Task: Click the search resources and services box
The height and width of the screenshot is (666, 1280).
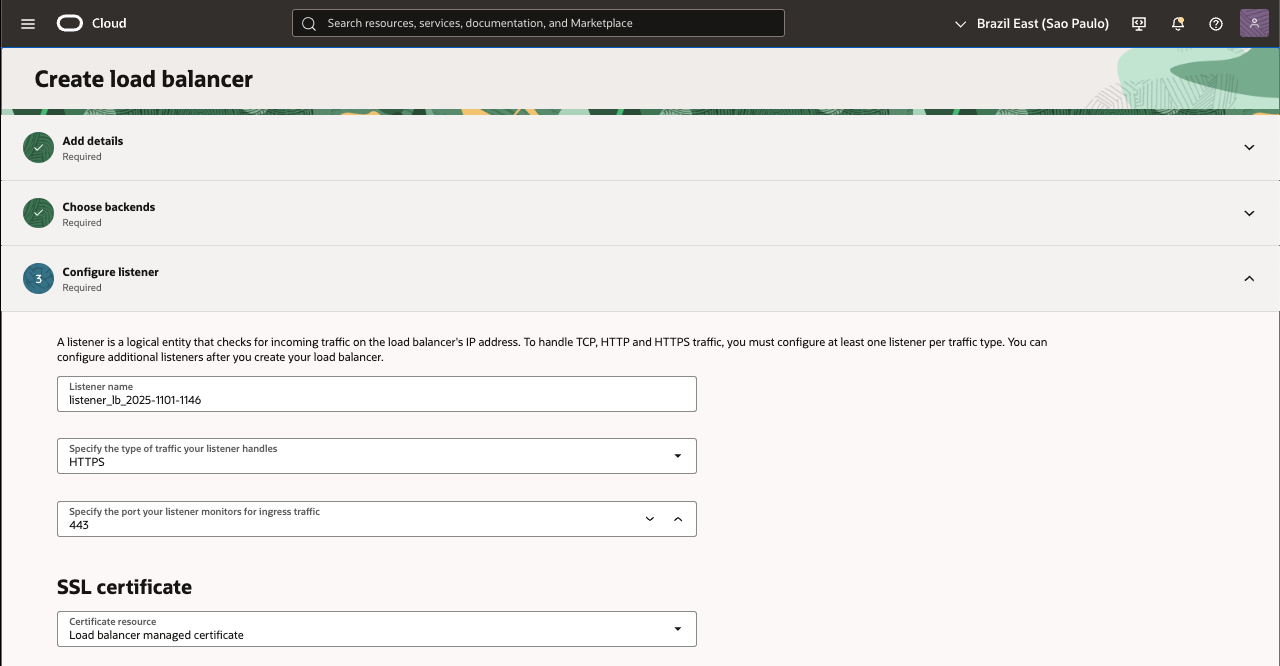Action: click(538, 23)
